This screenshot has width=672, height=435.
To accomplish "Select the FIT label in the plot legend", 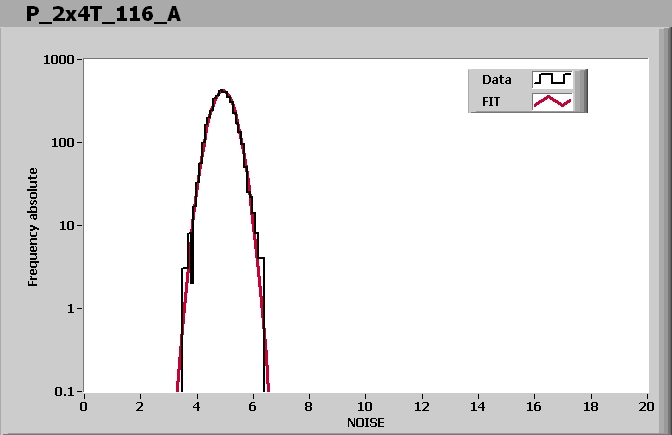I will click(493, 101).
